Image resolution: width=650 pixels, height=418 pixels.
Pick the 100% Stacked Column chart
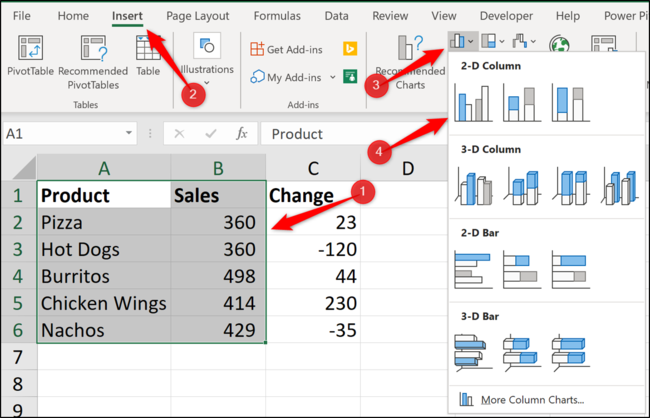[567, 103]
